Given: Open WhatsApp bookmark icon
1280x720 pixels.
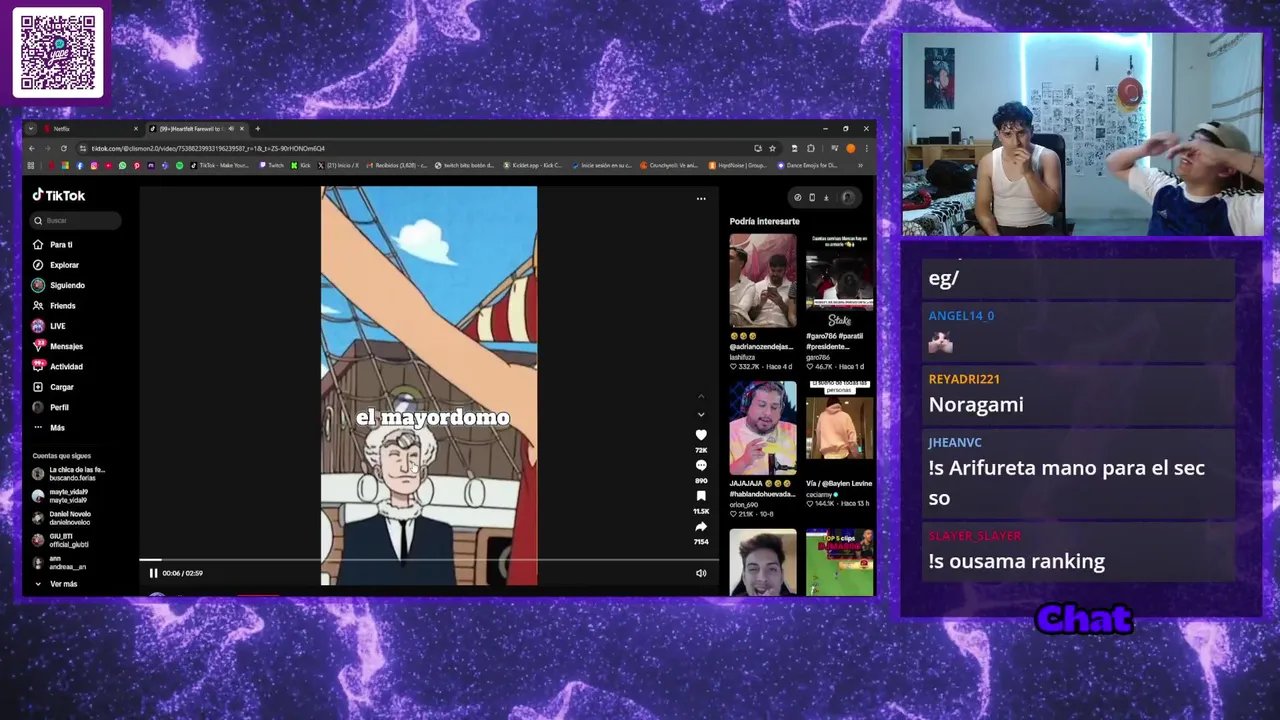Looking at the screenshot, I should click(x=122, y=165).
